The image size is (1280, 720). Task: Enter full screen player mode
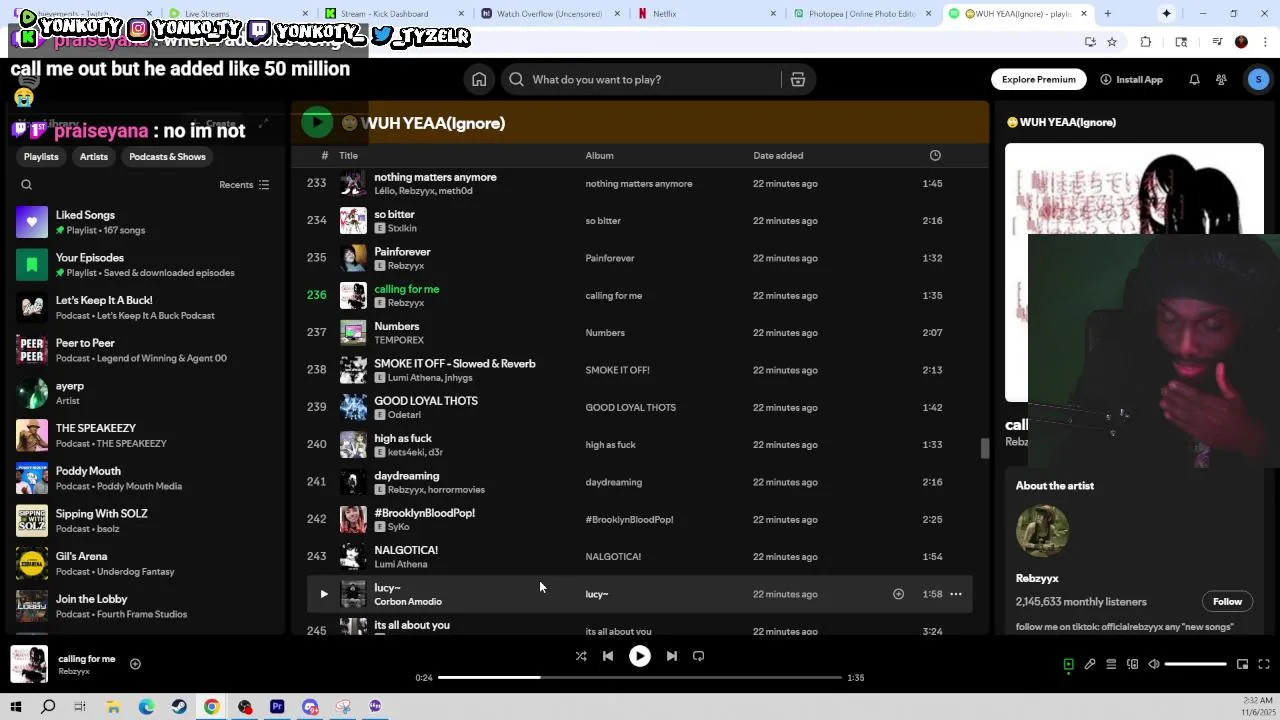pos(1264,664)
